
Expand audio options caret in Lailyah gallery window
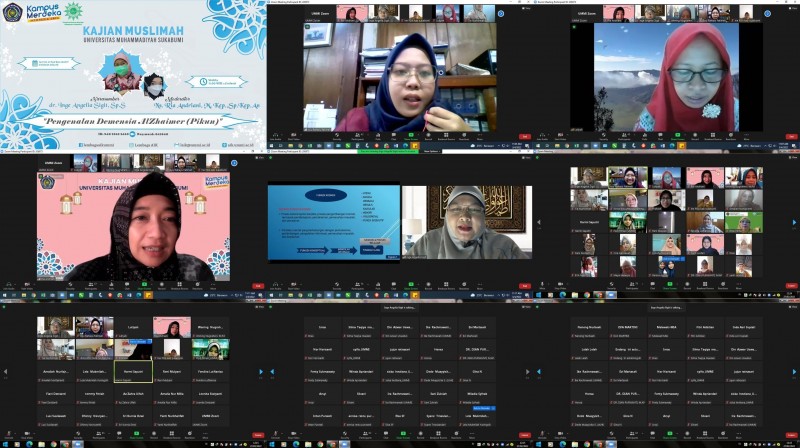point(15,433)
